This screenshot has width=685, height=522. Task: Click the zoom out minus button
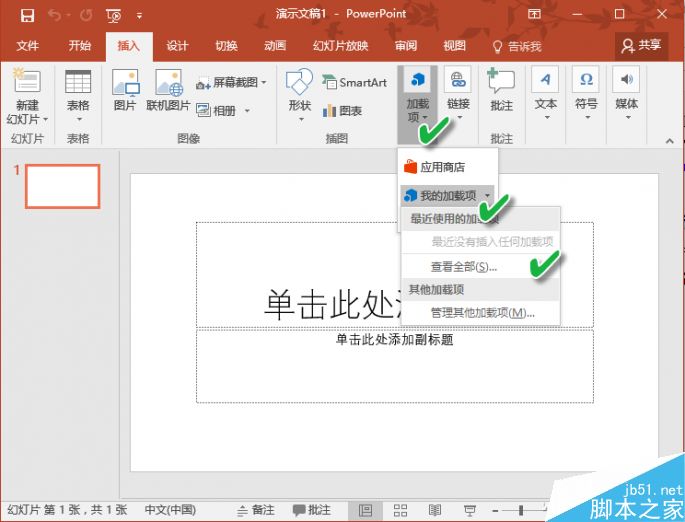[495, 510]
